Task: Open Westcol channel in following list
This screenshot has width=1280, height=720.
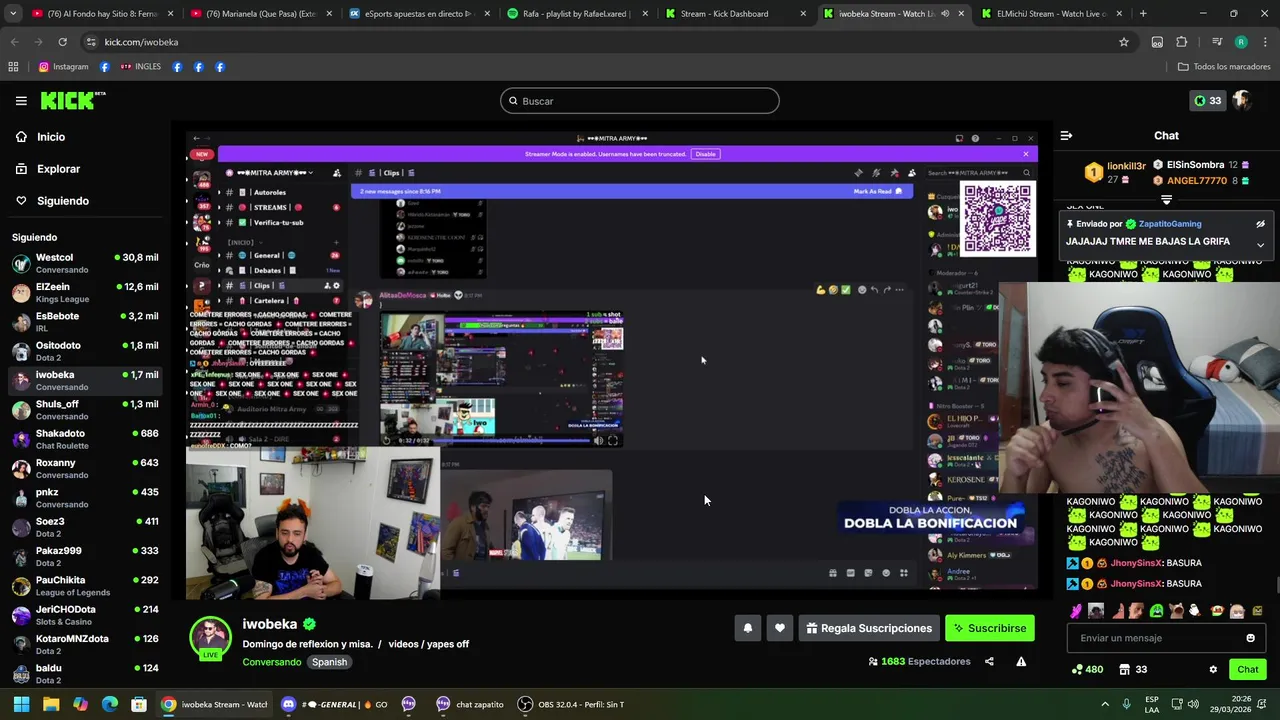Action: [x=85, y=263]
